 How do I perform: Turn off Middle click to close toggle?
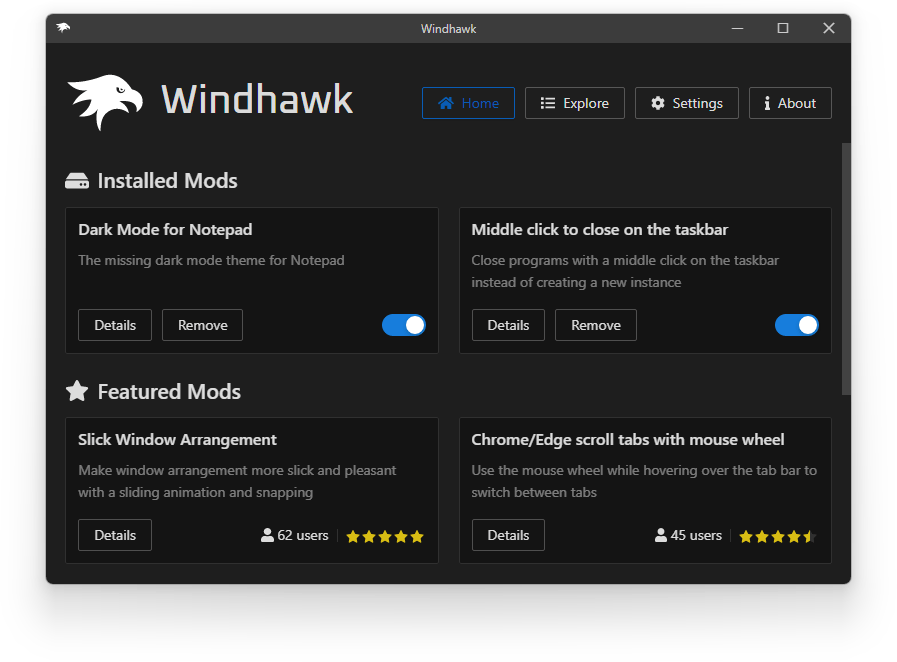pos(797,325)
